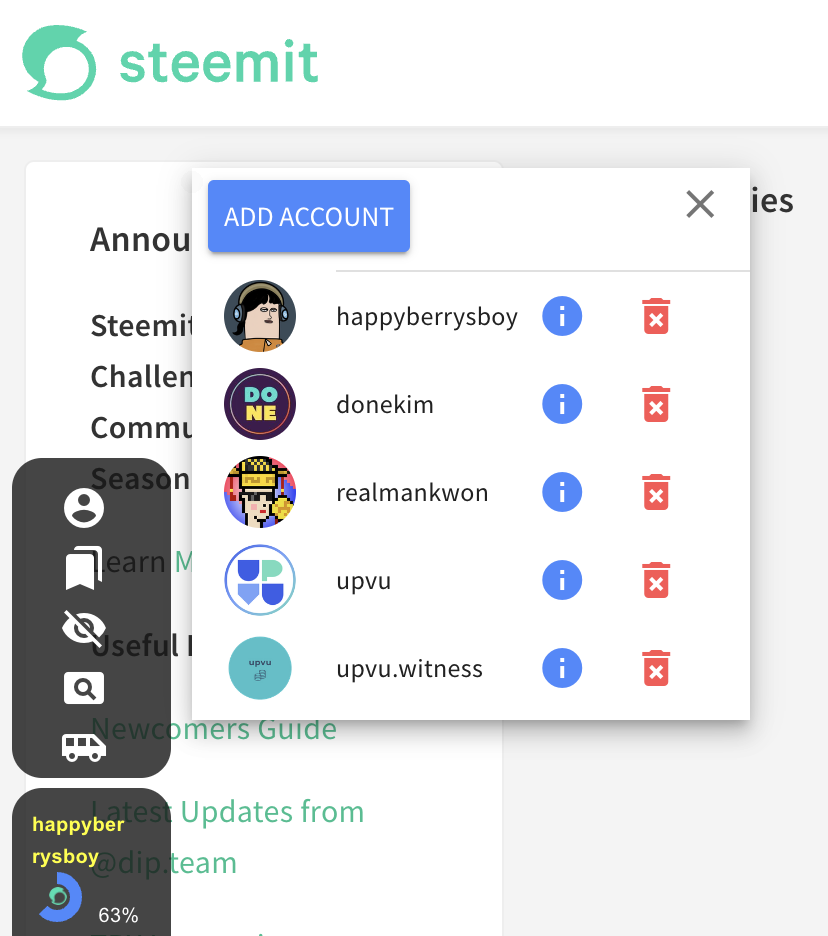This screenshot has height=936, width=828.
Task: Toggle the crossed-eye visibility icon
Action: point(84,628)
